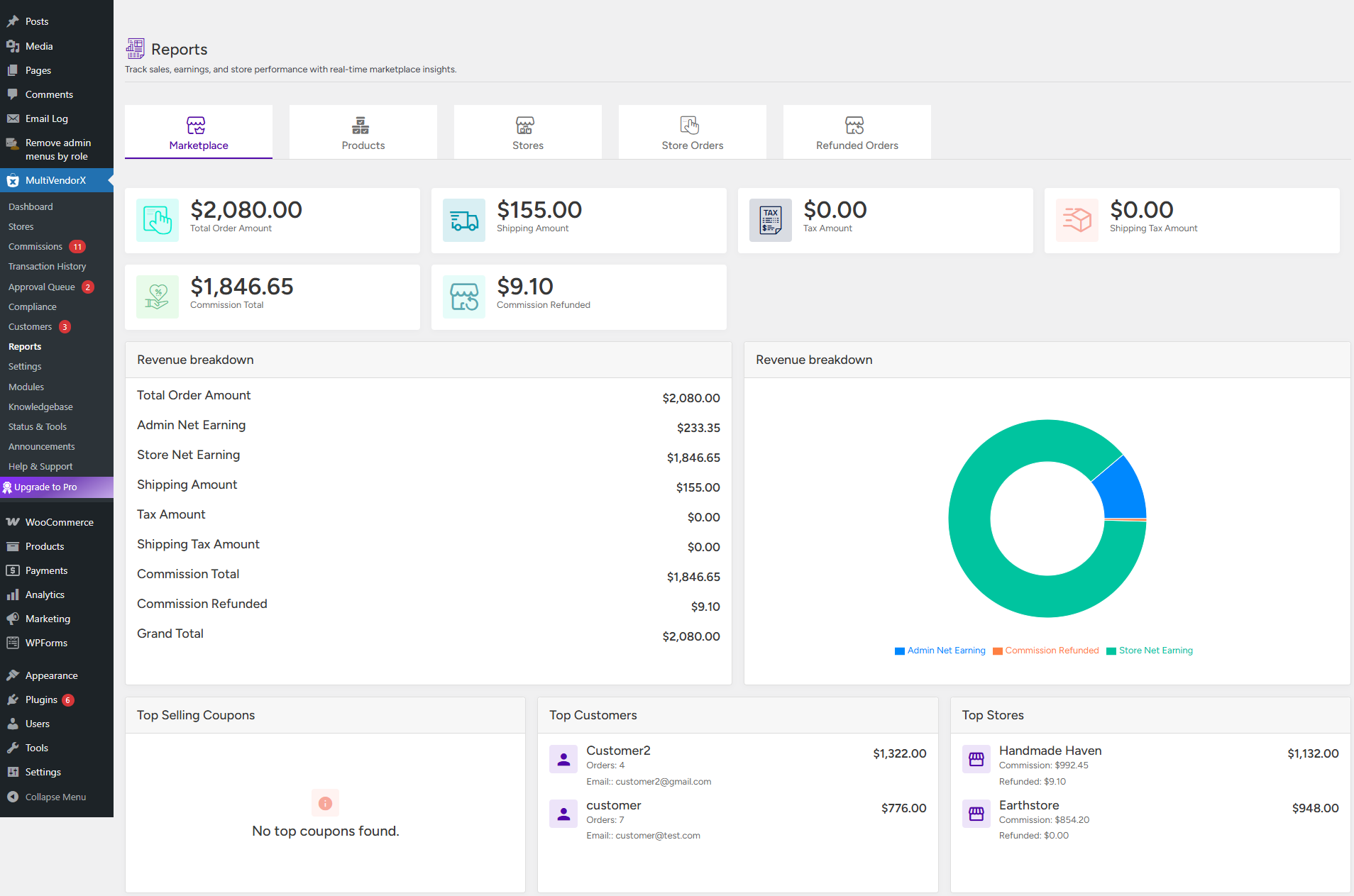Click the Stores tab storefront icon
The width and height of the screenshot is (1354, 896).
click(524, 126)
